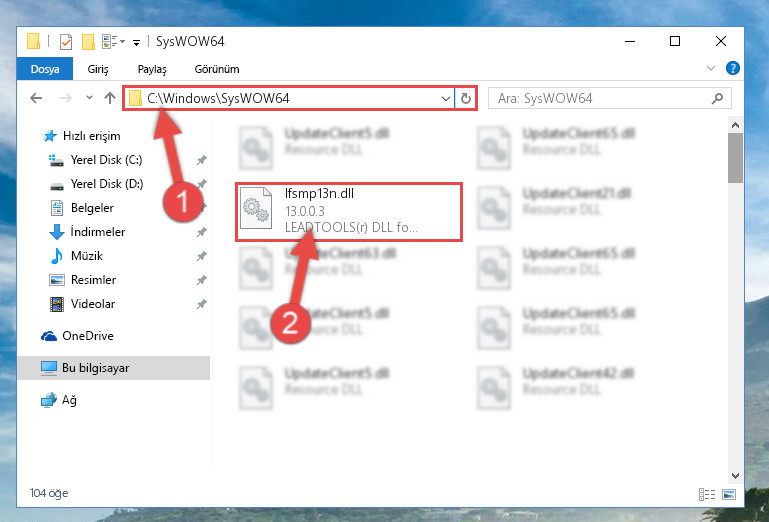Open Resimler in the navigation pane

93,280
